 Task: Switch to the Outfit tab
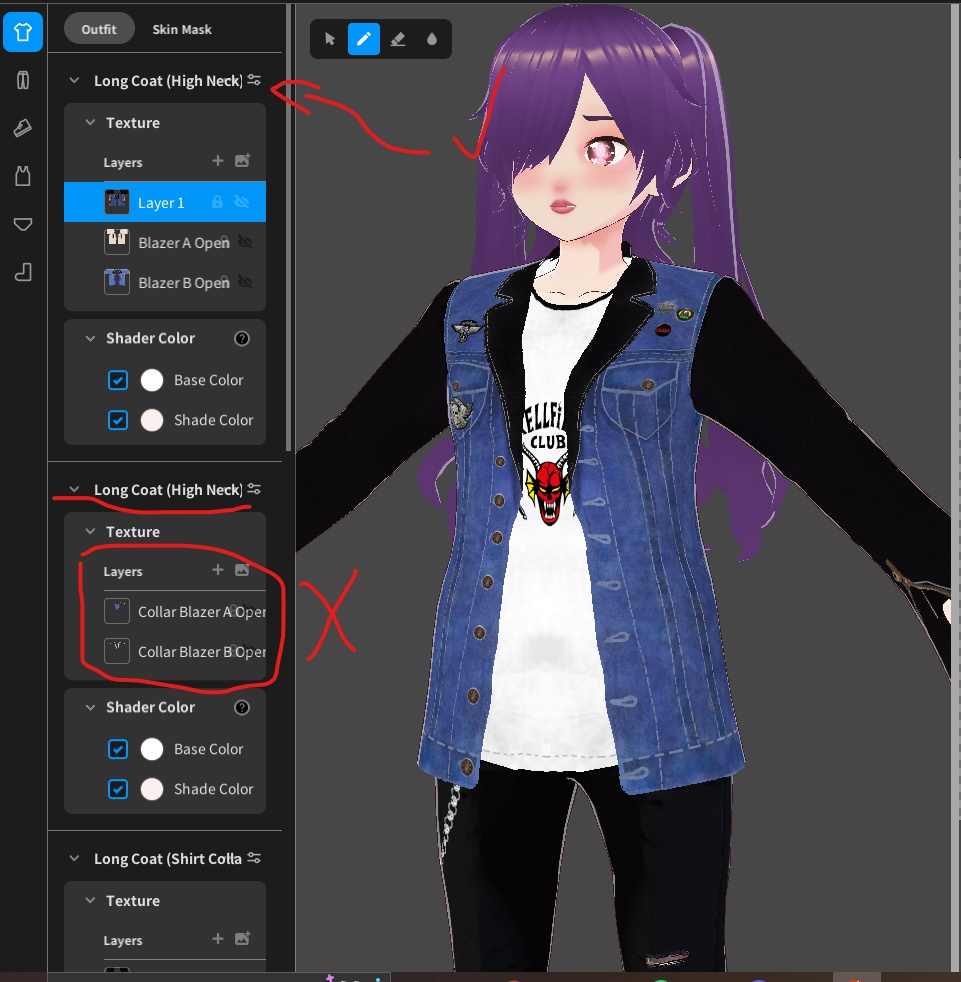pos(99,29)
